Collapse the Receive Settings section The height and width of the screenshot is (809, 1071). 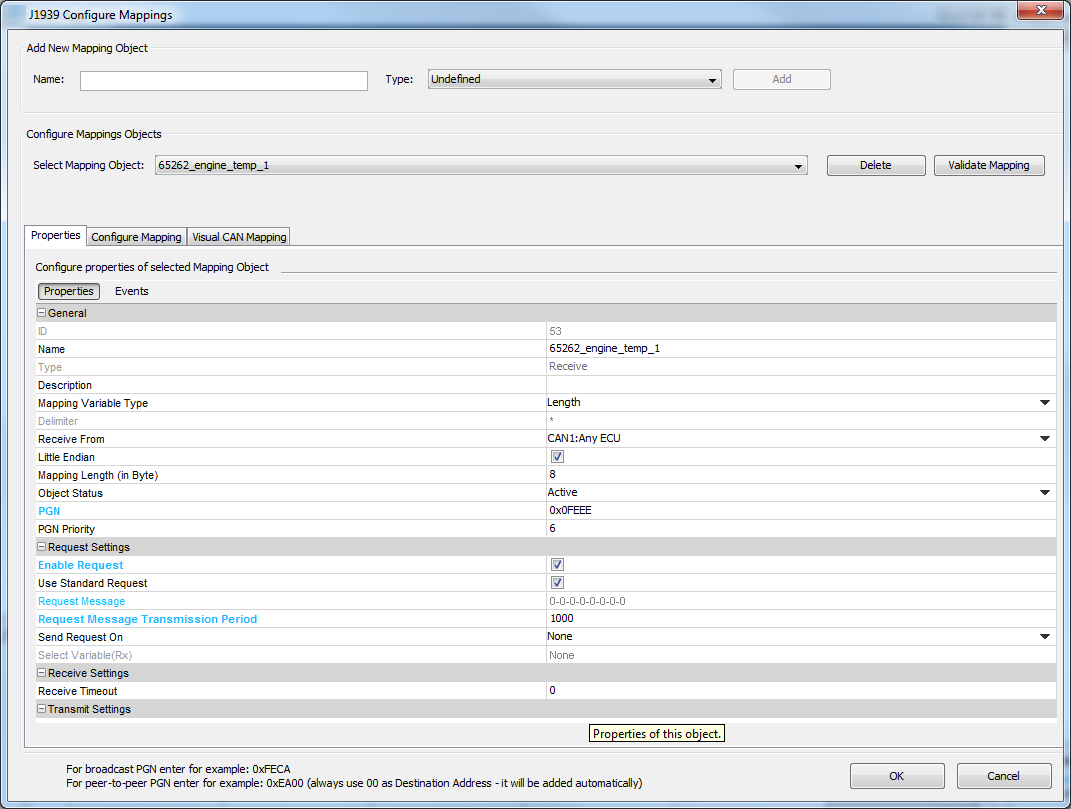[41, 672]
